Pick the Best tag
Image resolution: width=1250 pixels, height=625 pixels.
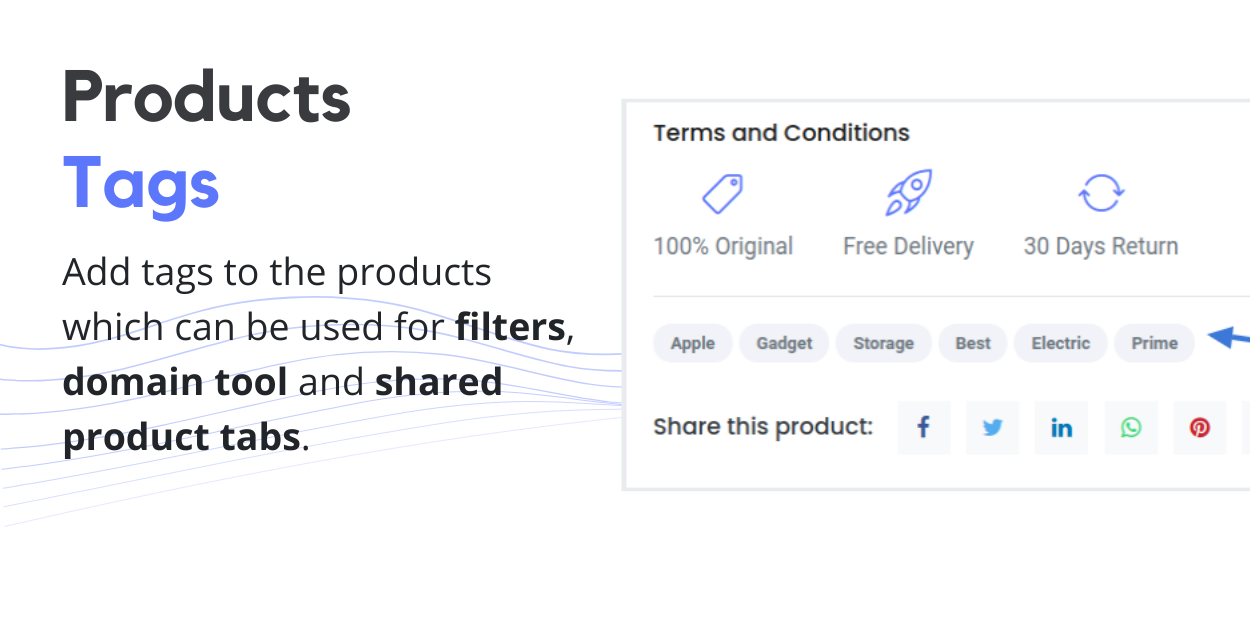pos(972,343)
